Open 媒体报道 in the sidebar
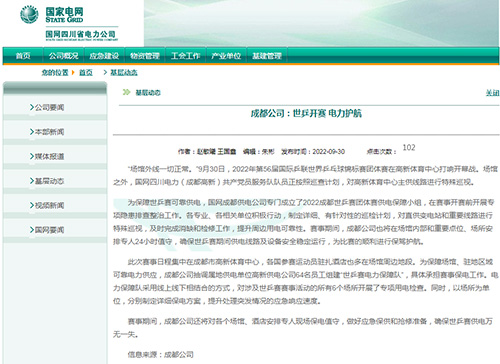 pyautogui.click(x=49, y=156)
